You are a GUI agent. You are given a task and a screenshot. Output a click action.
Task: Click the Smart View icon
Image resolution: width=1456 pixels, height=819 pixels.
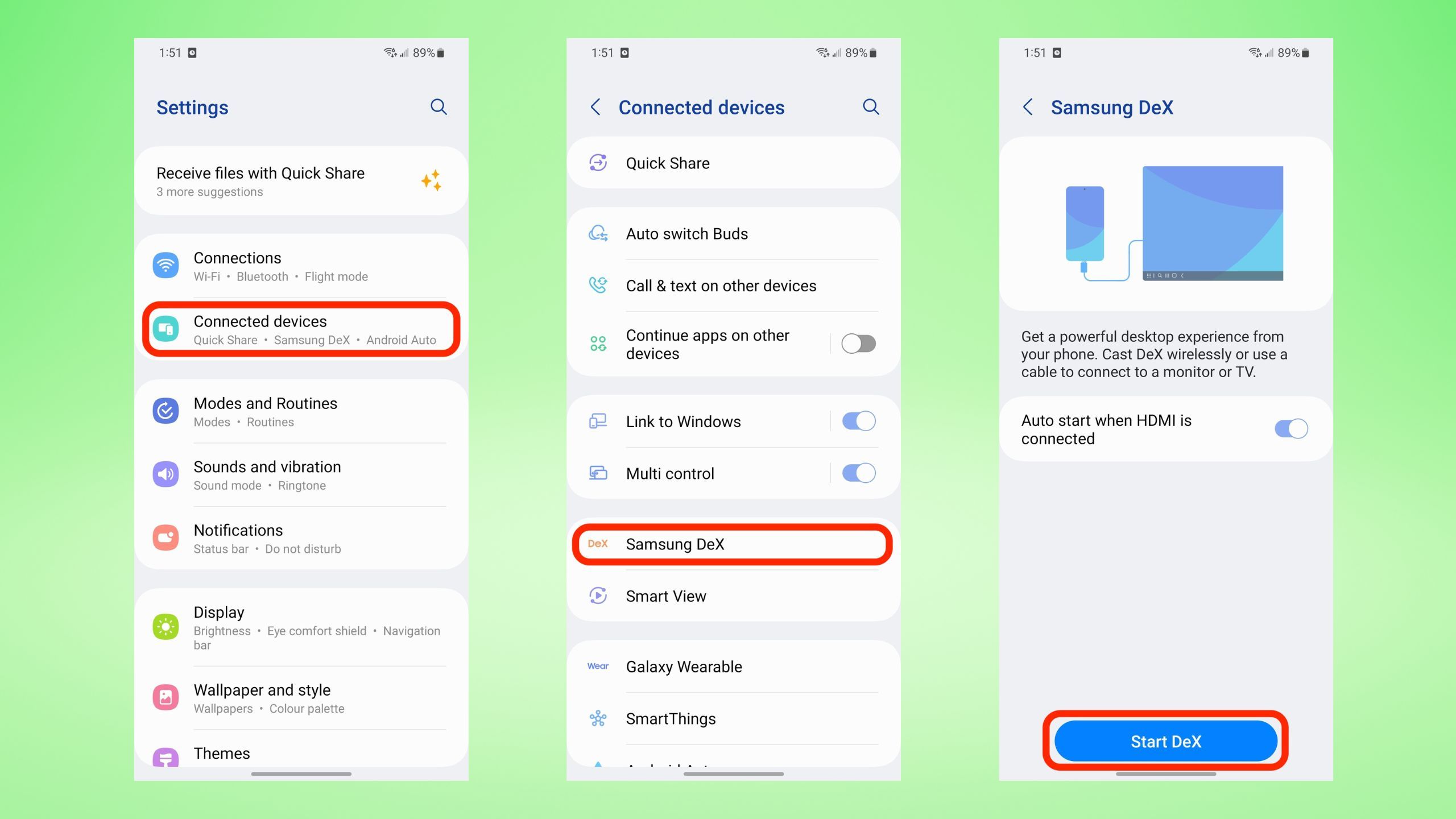pyautogui.click(x=598, y=596)
